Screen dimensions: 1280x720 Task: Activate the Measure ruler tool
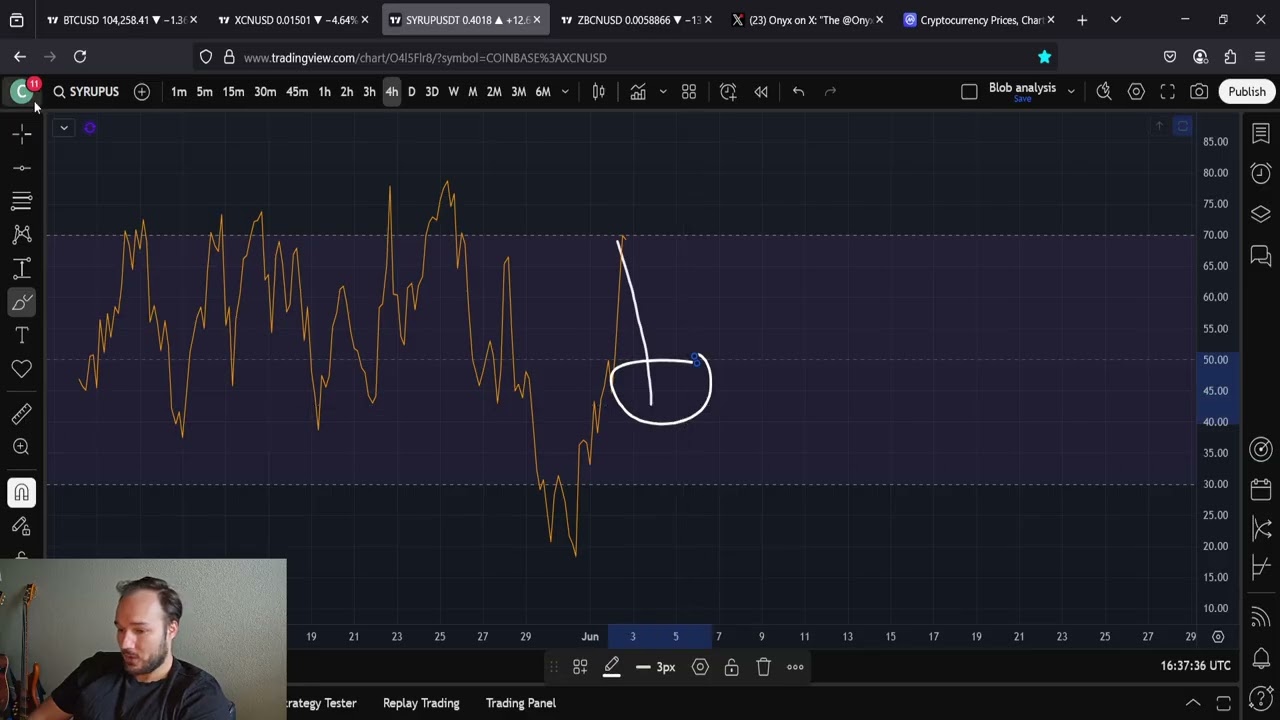[x=22, y=414]
